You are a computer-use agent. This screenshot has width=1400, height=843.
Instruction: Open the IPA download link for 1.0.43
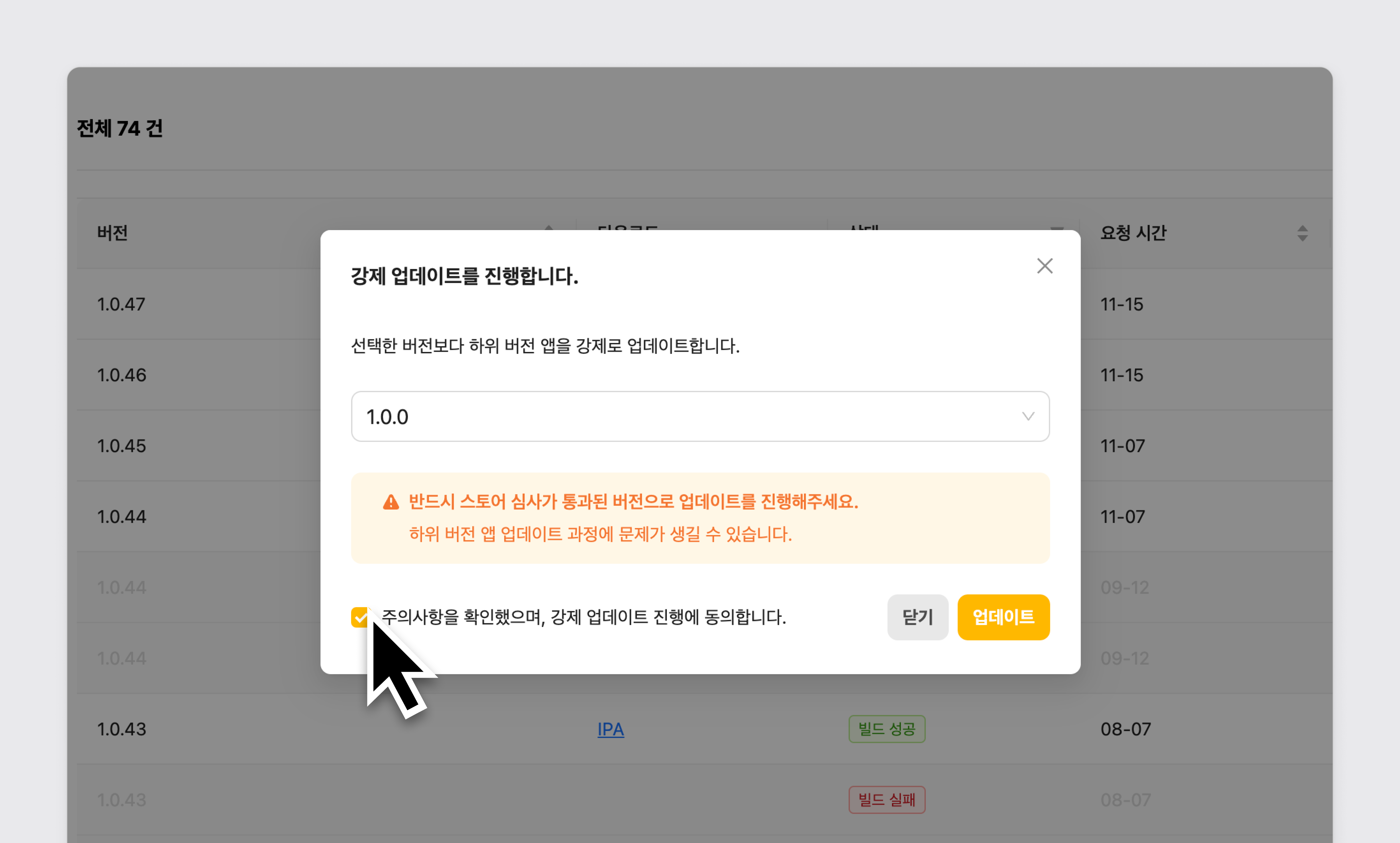[x=610, y=729]
